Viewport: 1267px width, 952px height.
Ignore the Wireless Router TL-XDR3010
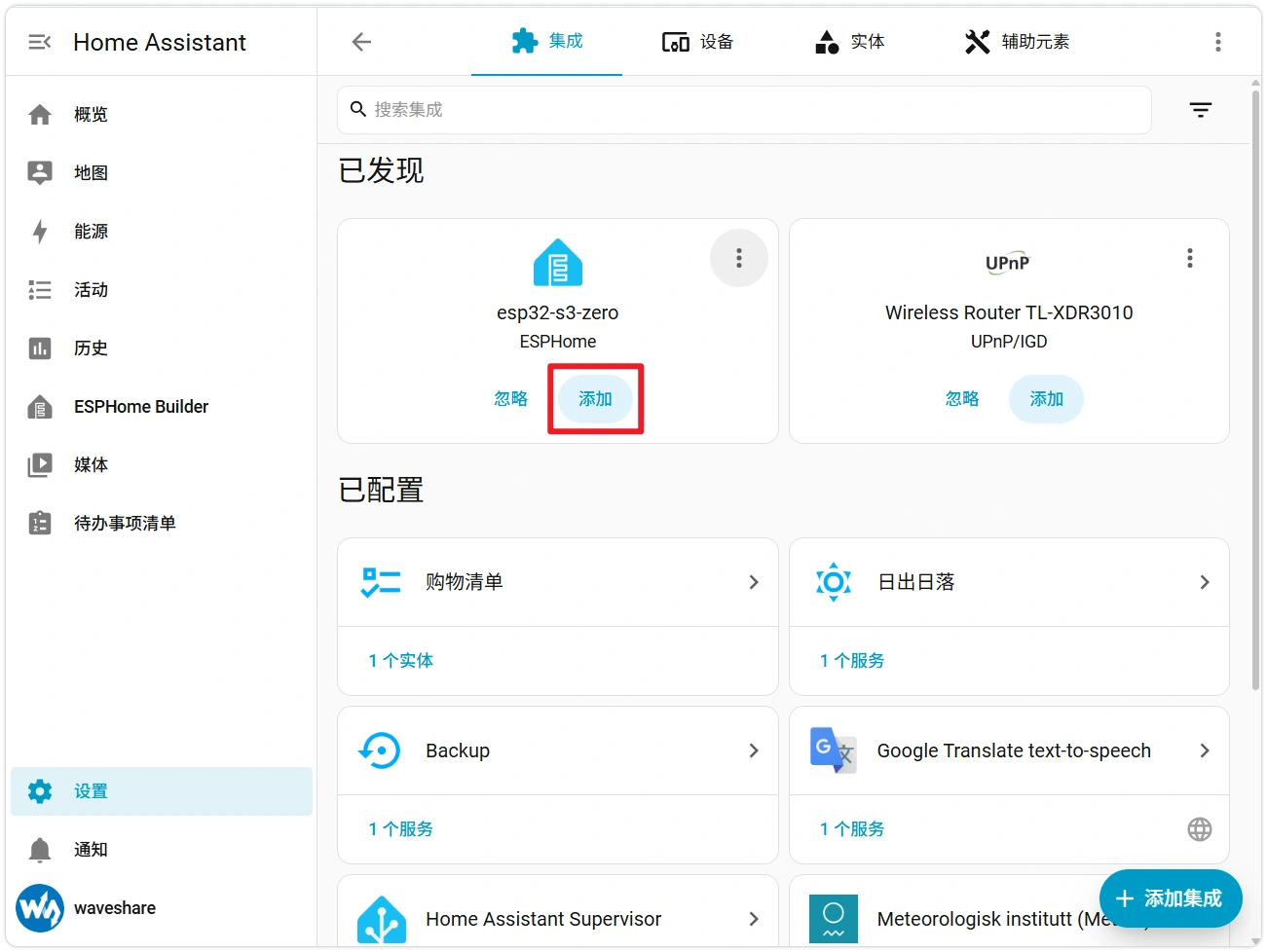pos(962,399)
